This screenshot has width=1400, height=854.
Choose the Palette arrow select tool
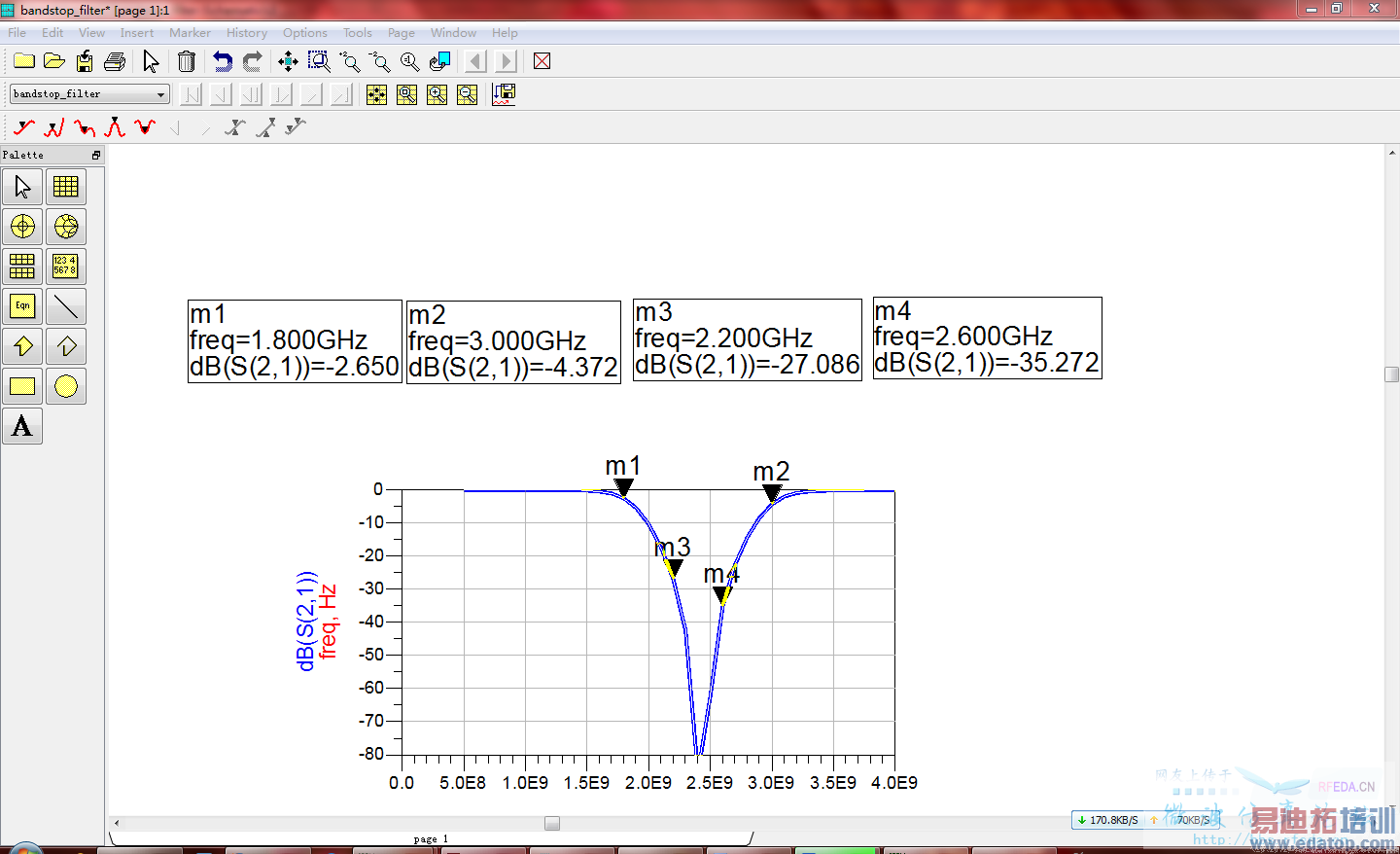pyautogui.click(x=22, y=187)
